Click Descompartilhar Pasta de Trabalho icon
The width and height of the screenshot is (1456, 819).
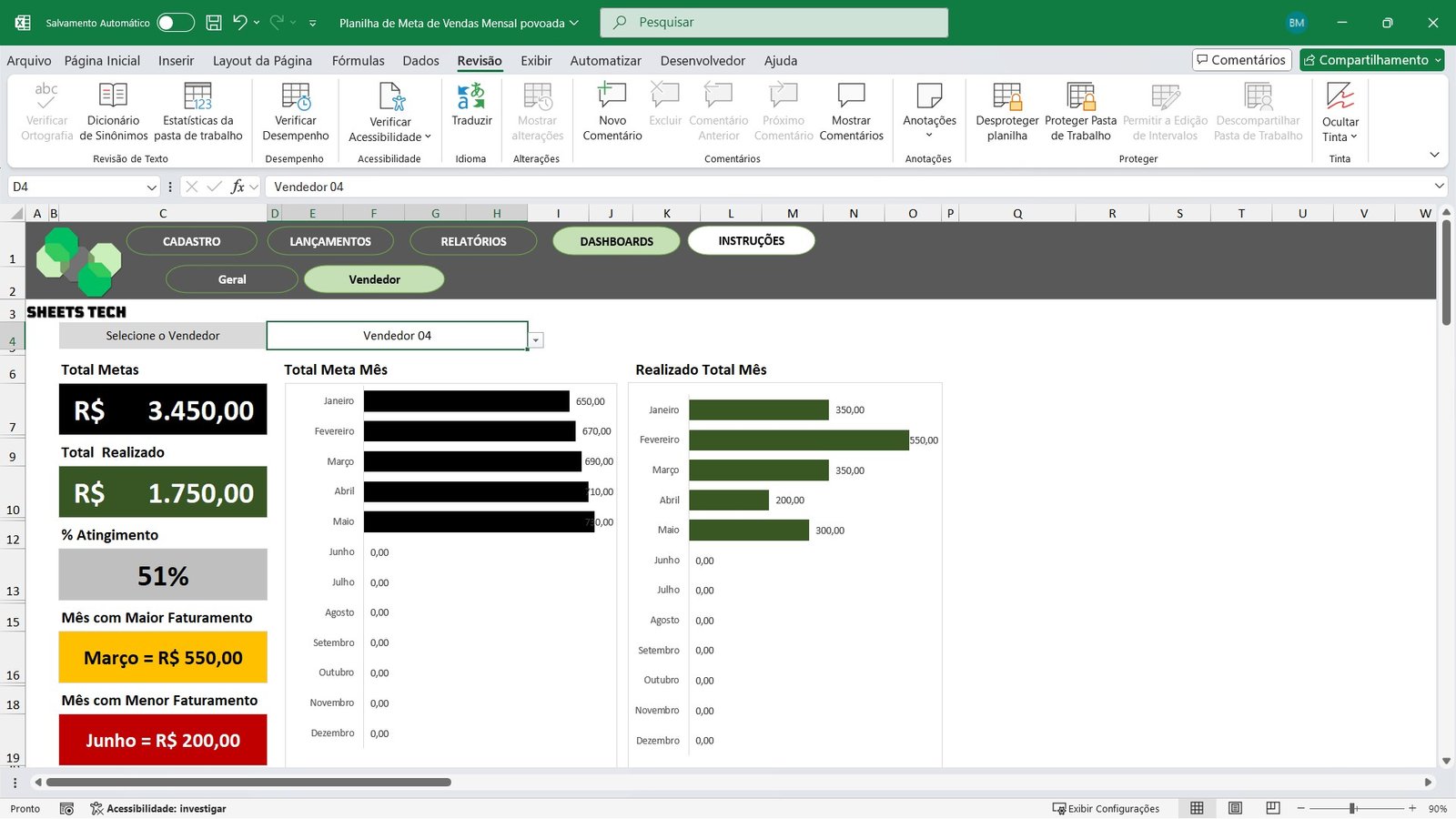[x=1258, y=95]
